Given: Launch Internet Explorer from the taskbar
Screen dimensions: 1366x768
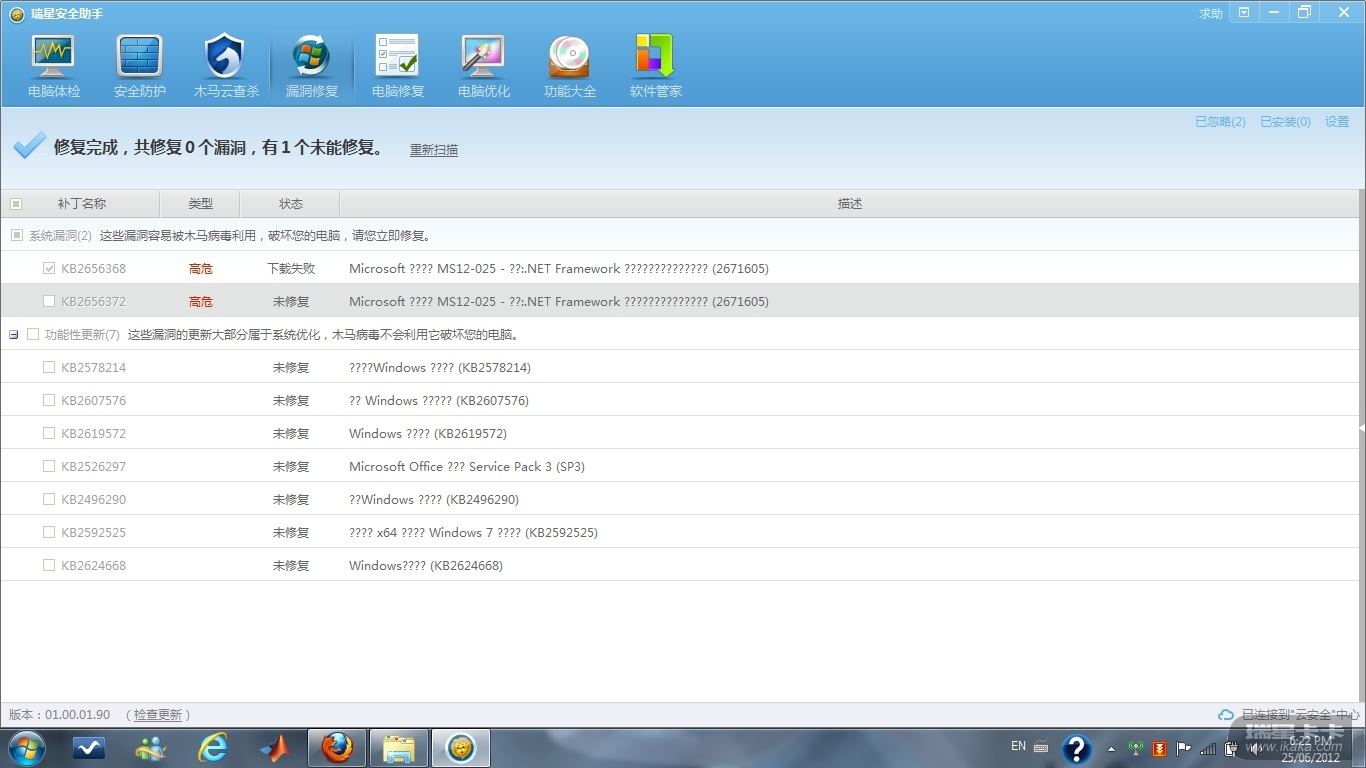Looking at the screenshot, I should [213, 748].
